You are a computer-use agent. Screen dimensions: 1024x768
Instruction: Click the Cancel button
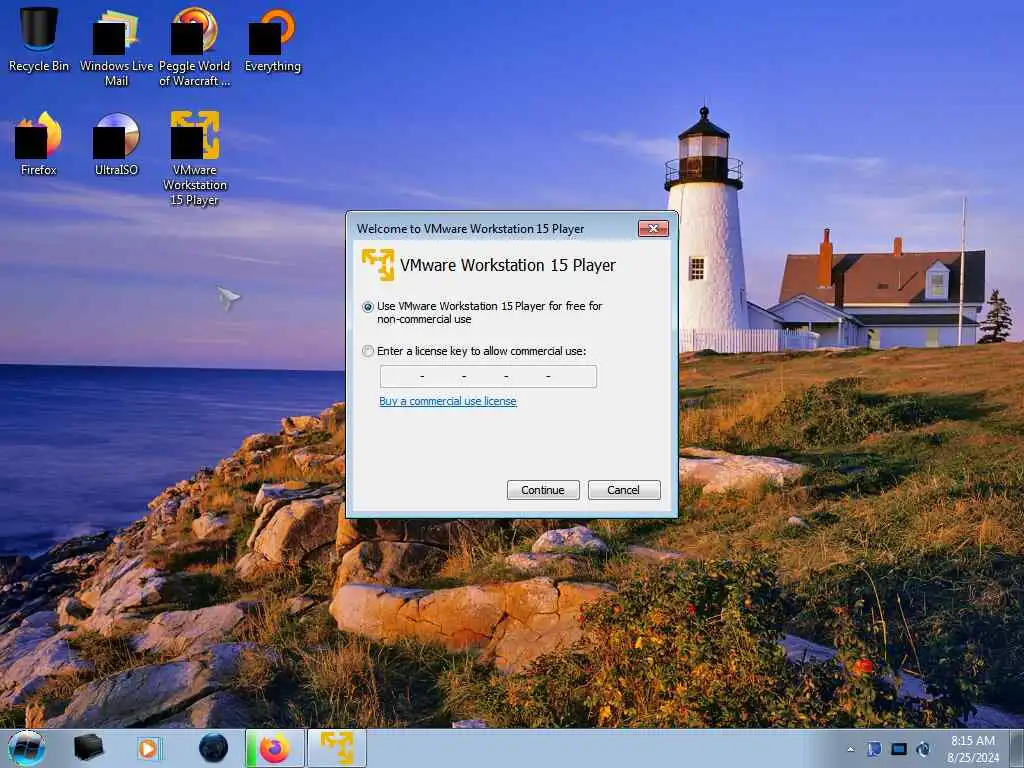(x=624, y=490)
